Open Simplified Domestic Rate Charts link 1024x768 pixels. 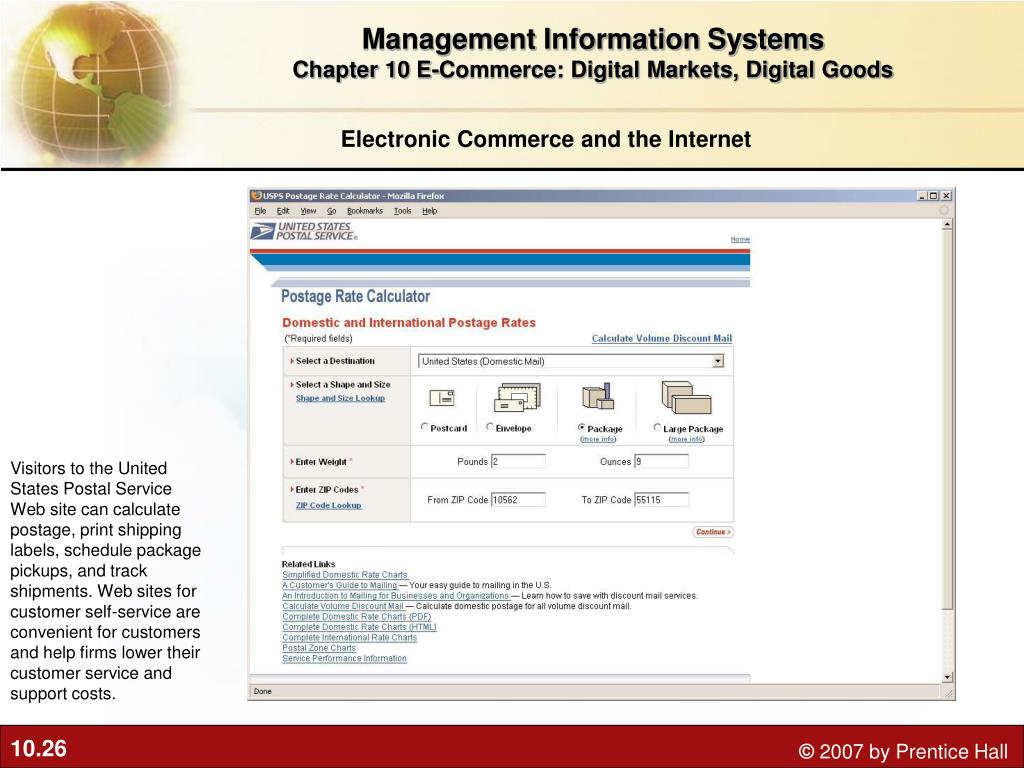tap(345, 575)
